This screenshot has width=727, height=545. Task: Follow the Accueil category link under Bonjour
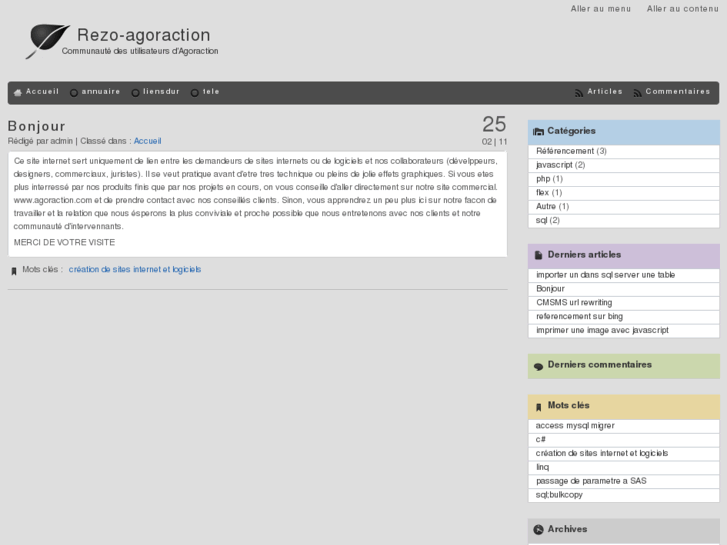(147, 141)
